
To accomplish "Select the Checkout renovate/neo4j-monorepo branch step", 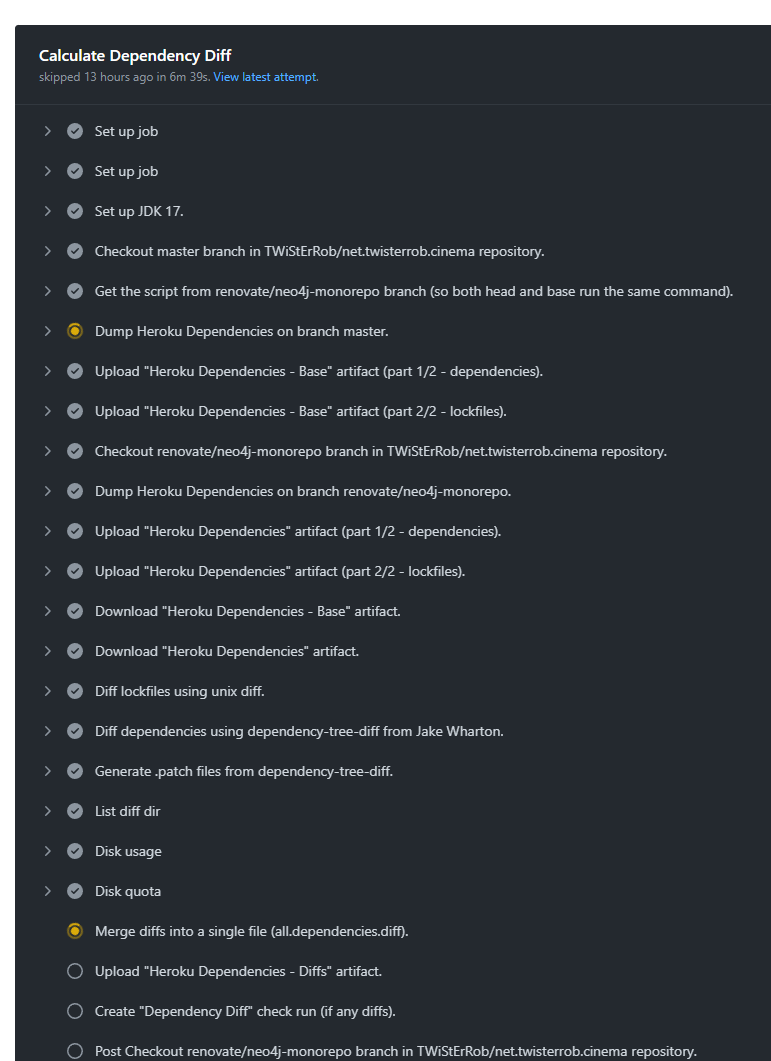I will pyautogui.click(x=380, y=451).
